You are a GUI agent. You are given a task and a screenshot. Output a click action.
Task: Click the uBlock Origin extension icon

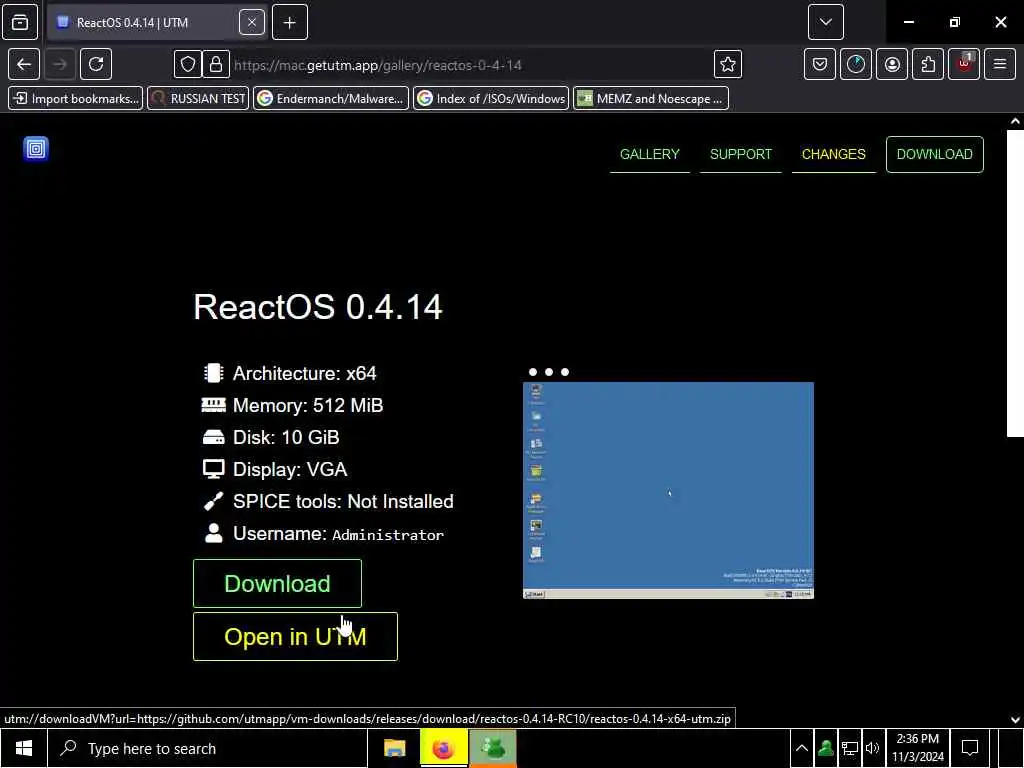tap(964, 64)
